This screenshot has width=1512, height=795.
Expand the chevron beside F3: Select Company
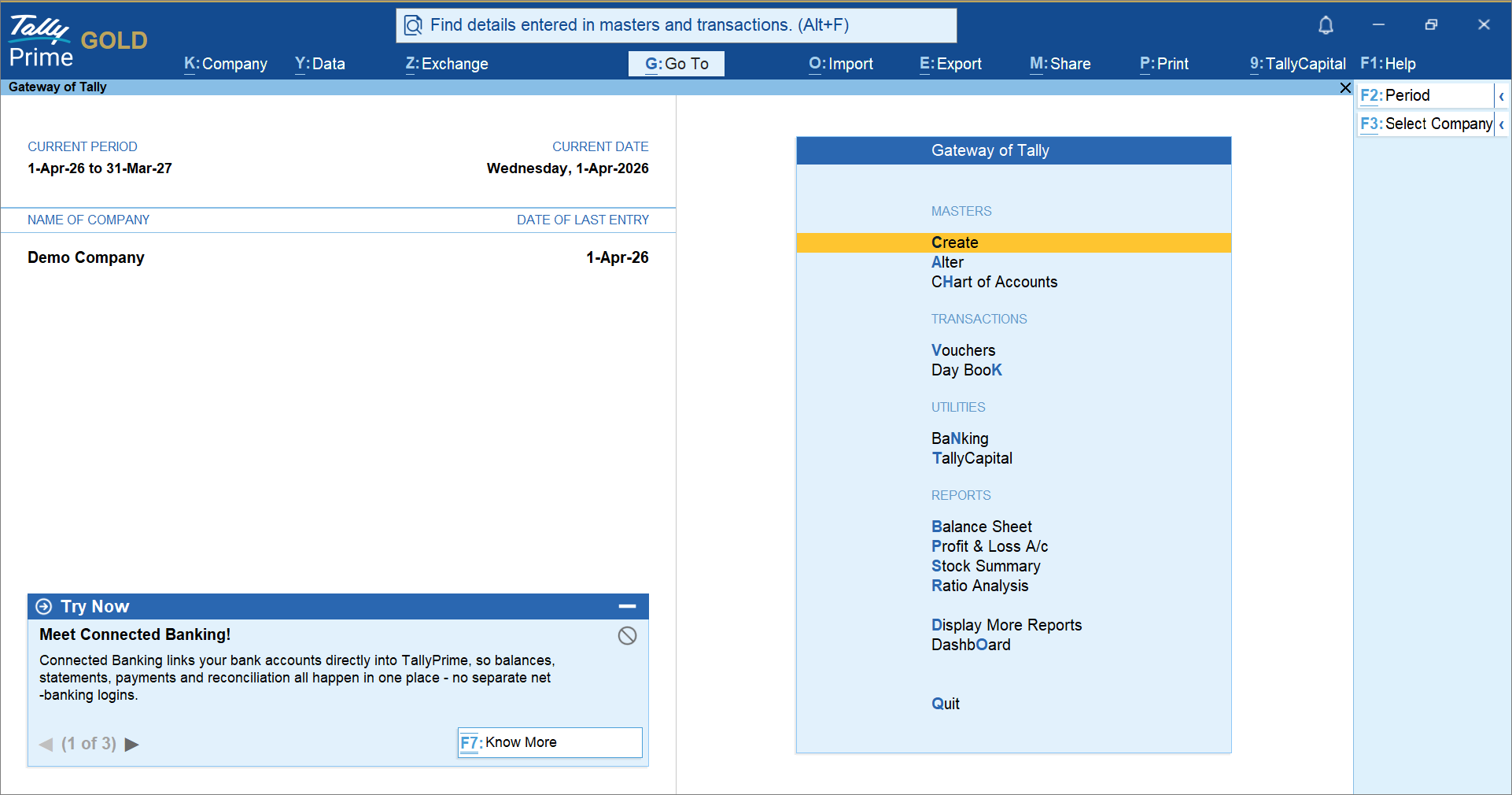(1501, 124)
